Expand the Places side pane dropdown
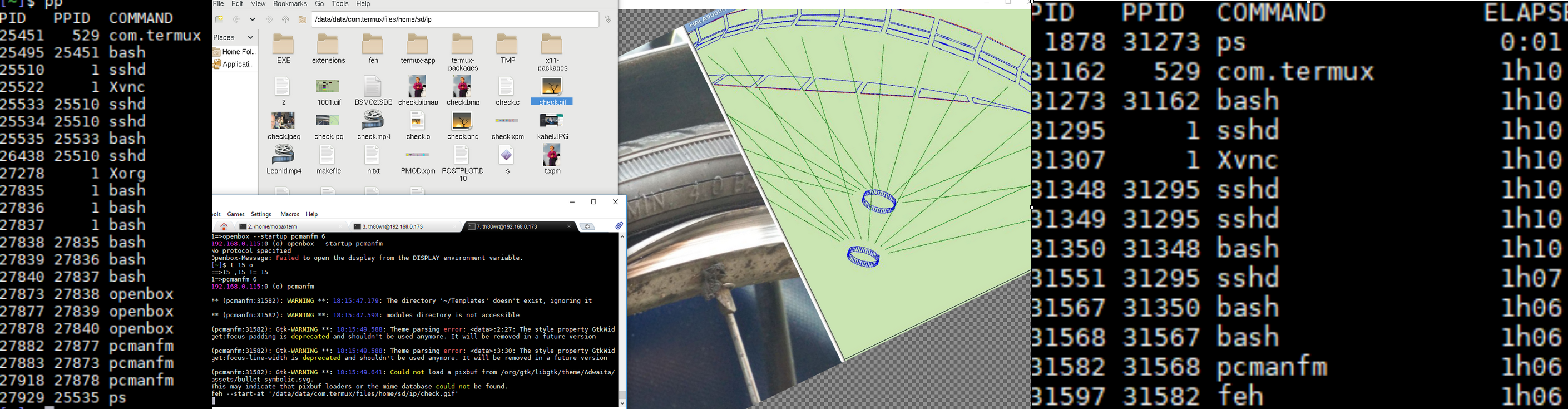The image size is (1568, 409). [x=250, y=38]
